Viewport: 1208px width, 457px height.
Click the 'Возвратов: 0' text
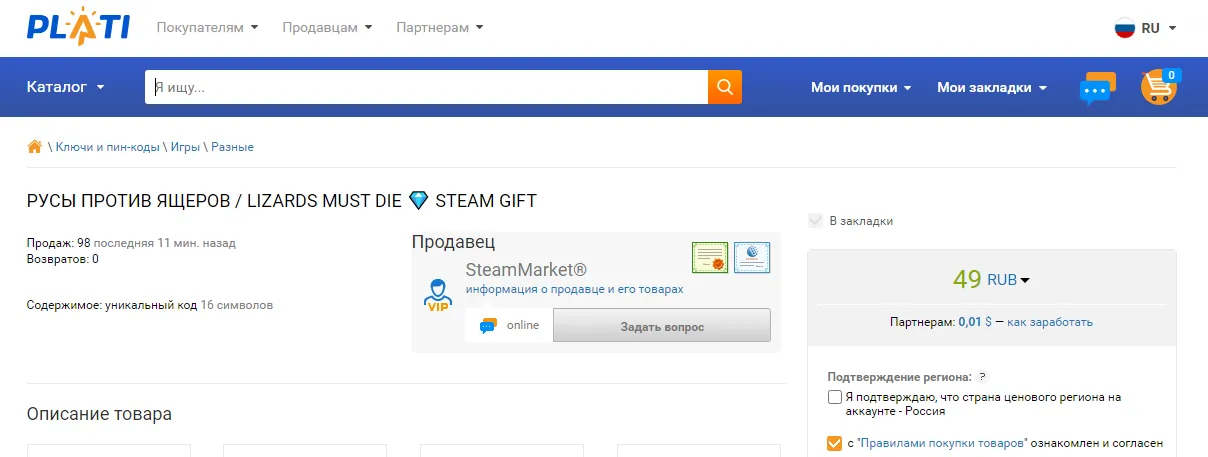click(63, 259)
